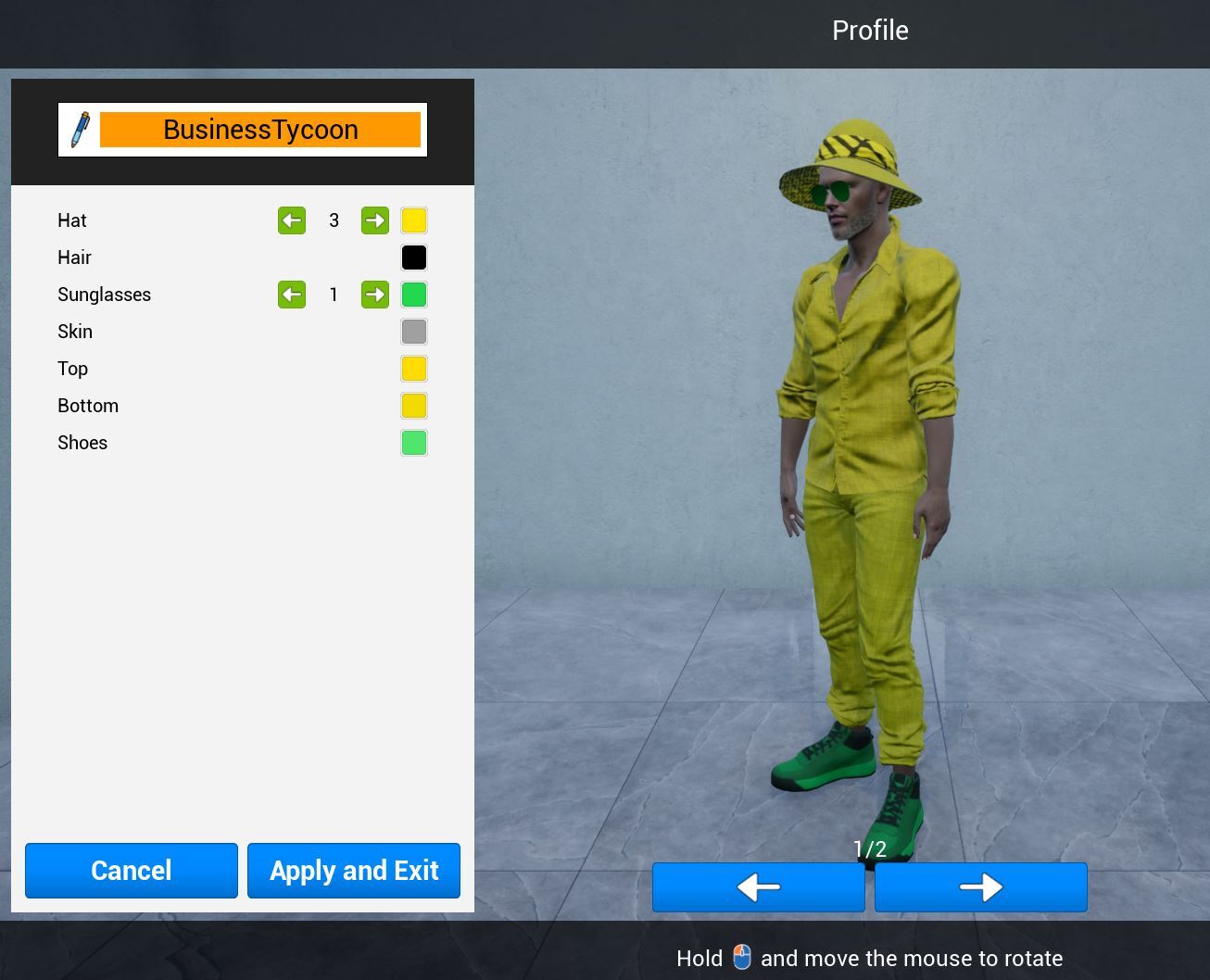Open the Hat yellow color swatch
The height and width of the screenshot is (980, 1210).
pyautogui.click(x=414, y=220)
